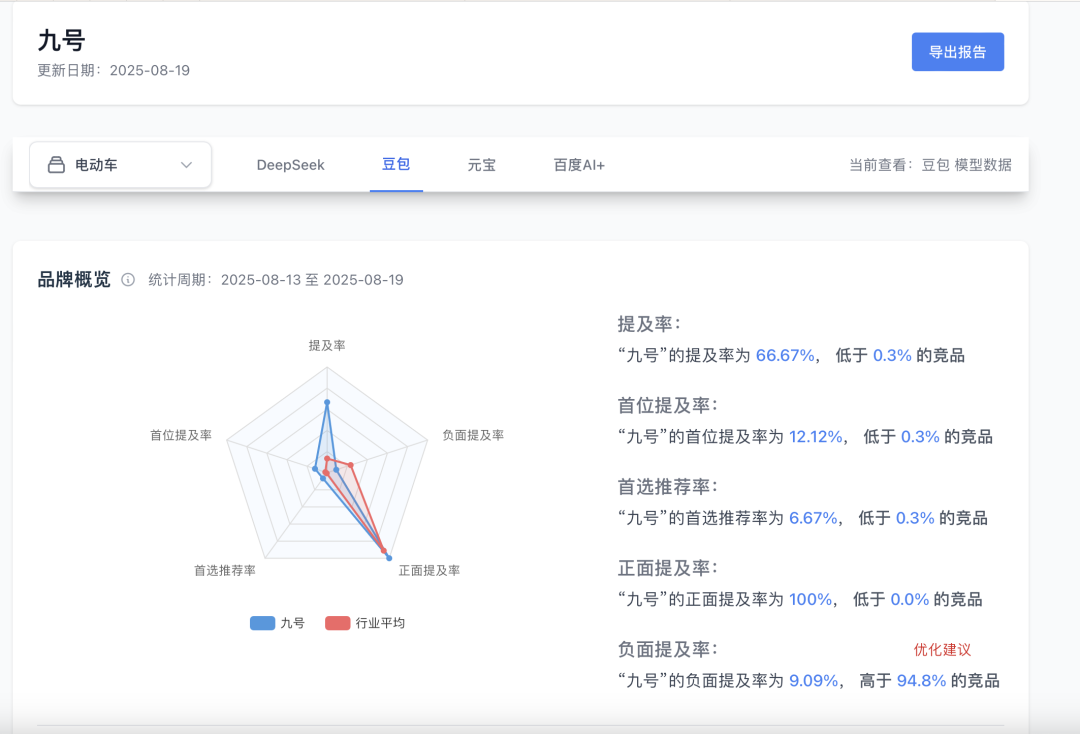Select the 豆包 tab

click(x=396, y=164)
